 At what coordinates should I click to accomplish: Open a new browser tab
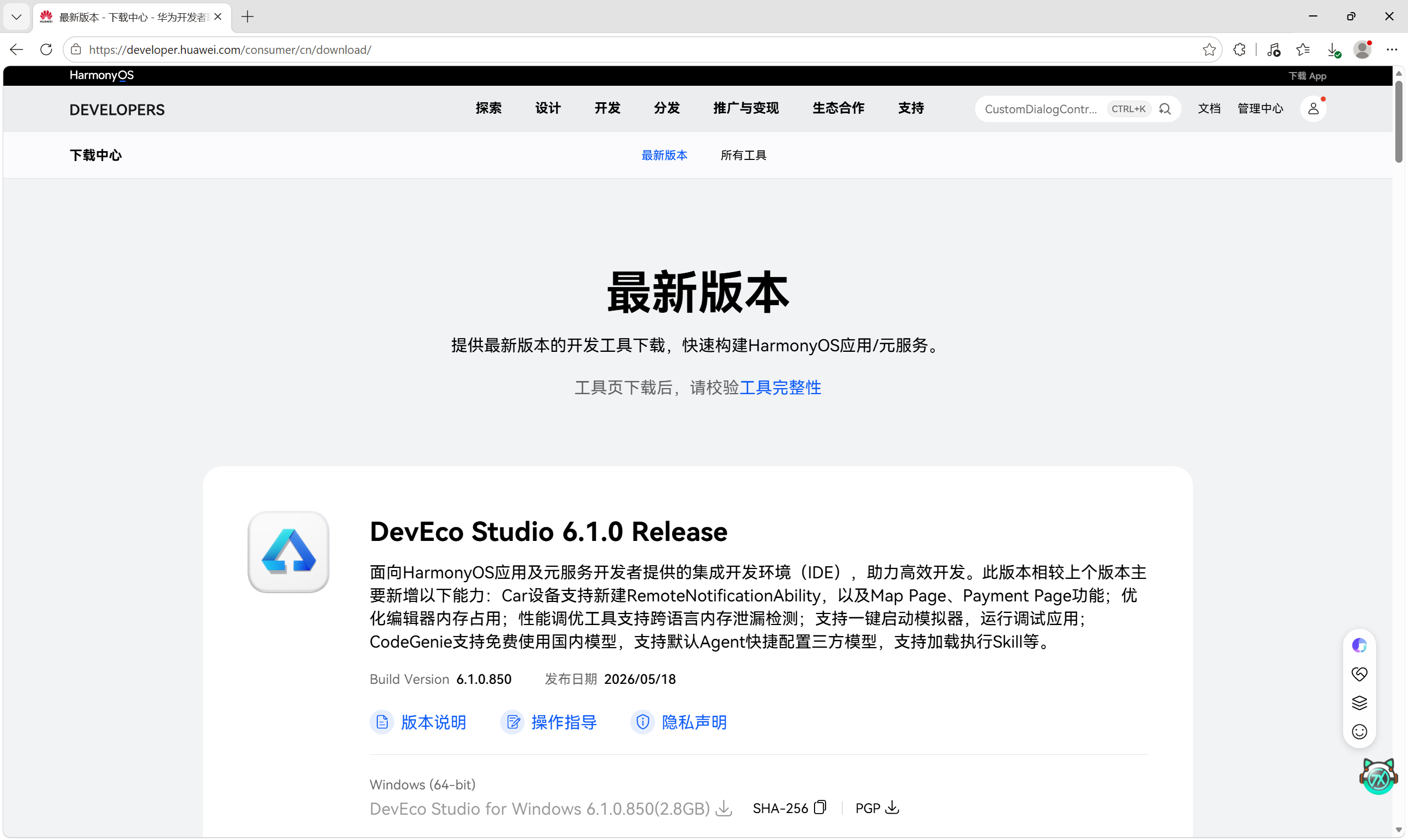[248, 17]
